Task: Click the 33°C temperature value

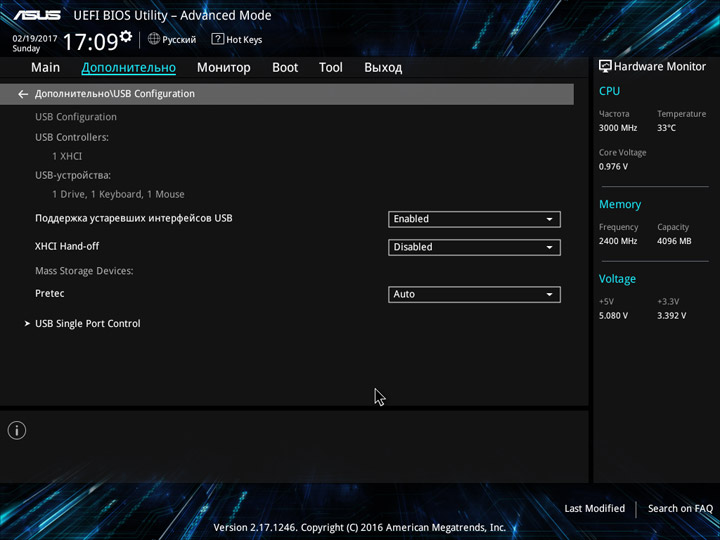Action: point(666,128)
